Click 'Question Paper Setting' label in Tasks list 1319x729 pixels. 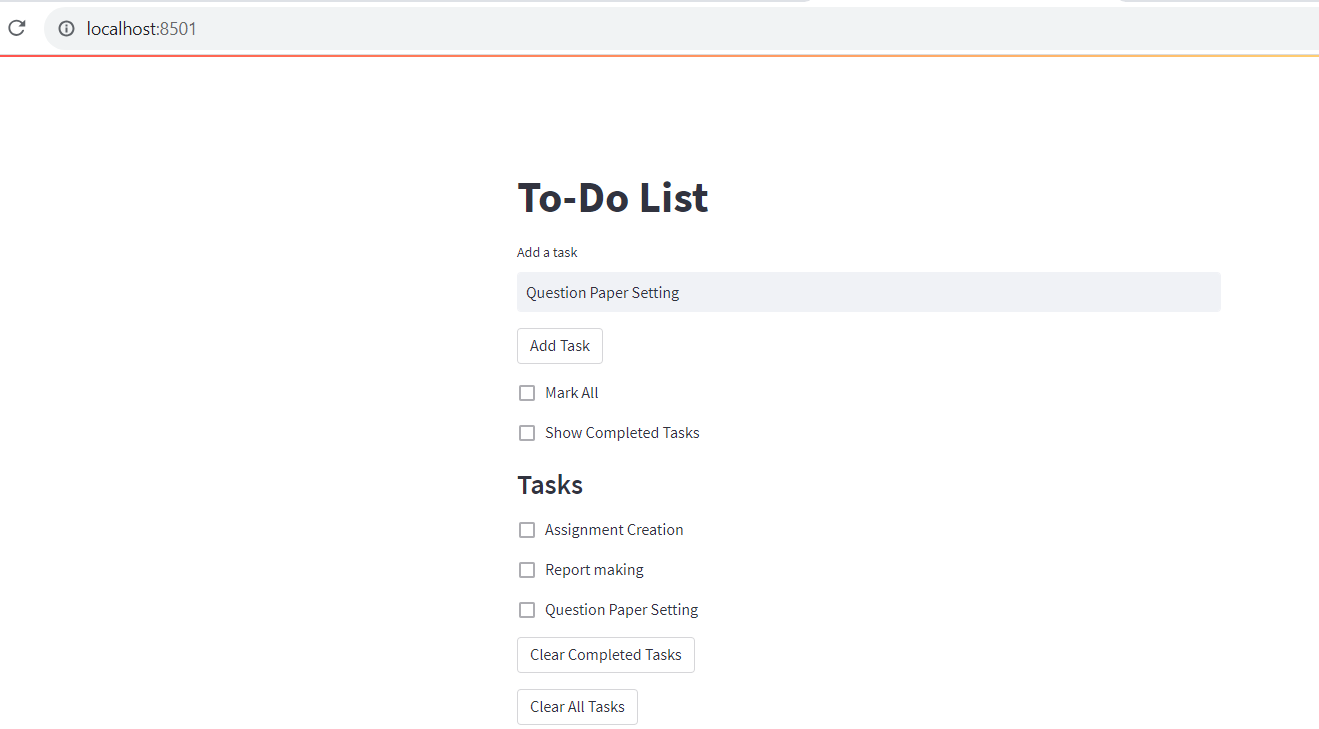pos(621,610)
